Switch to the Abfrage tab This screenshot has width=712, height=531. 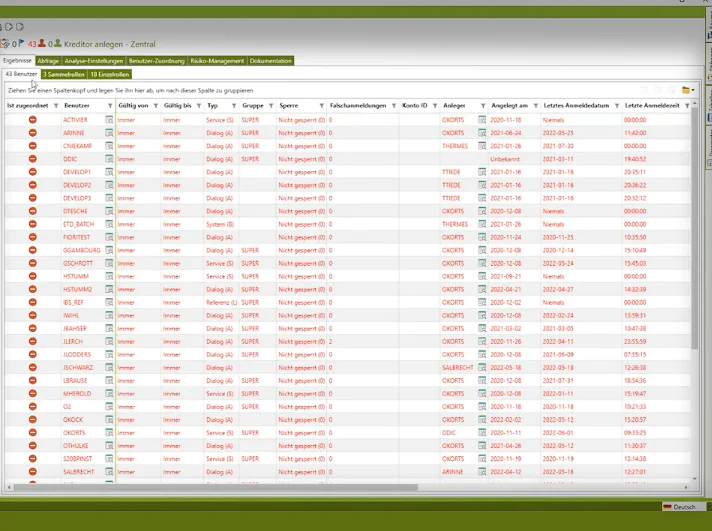pyautogui.click(x=48, y=61)
